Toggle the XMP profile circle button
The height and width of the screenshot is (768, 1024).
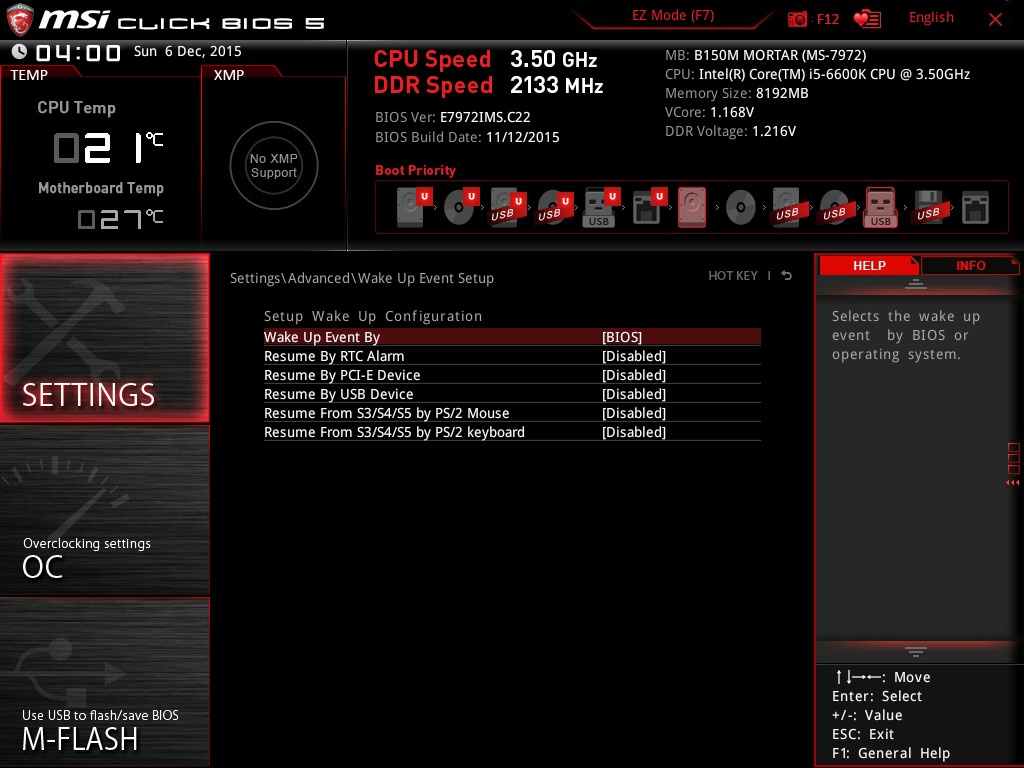point(274,165)
